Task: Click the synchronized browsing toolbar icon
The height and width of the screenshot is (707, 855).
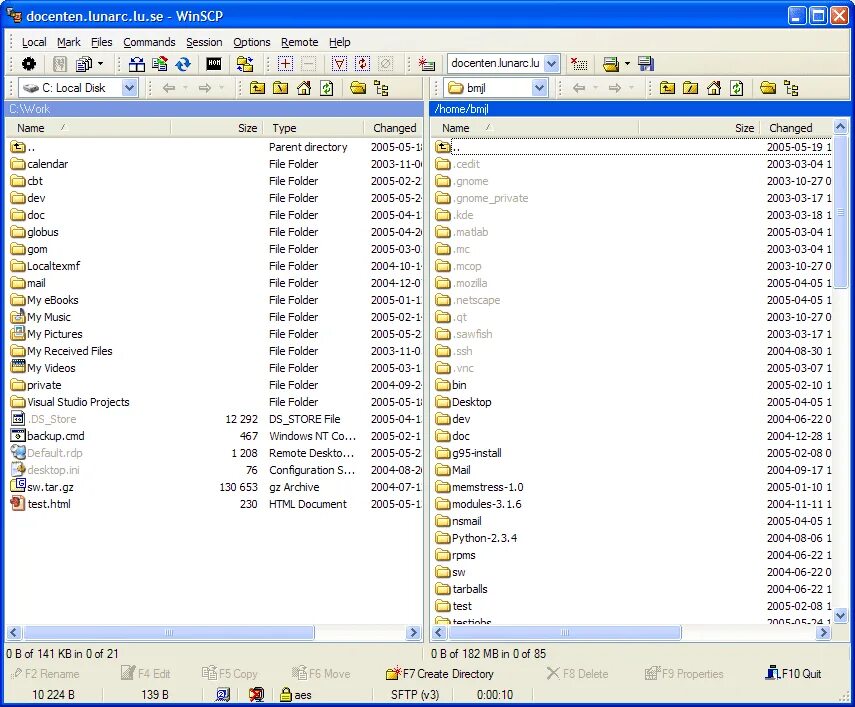Action: (x=245, y=64)
